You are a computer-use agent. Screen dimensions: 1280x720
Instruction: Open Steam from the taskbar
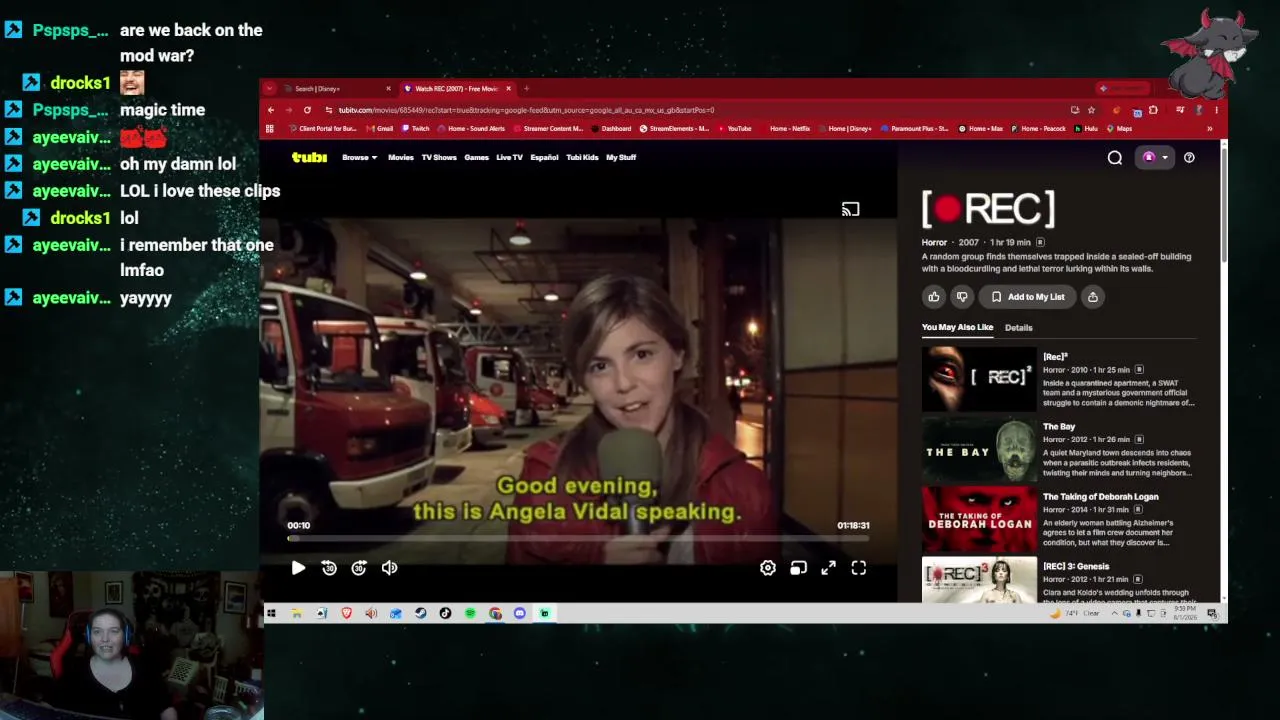pyautogui.click(x=421, y=613)
